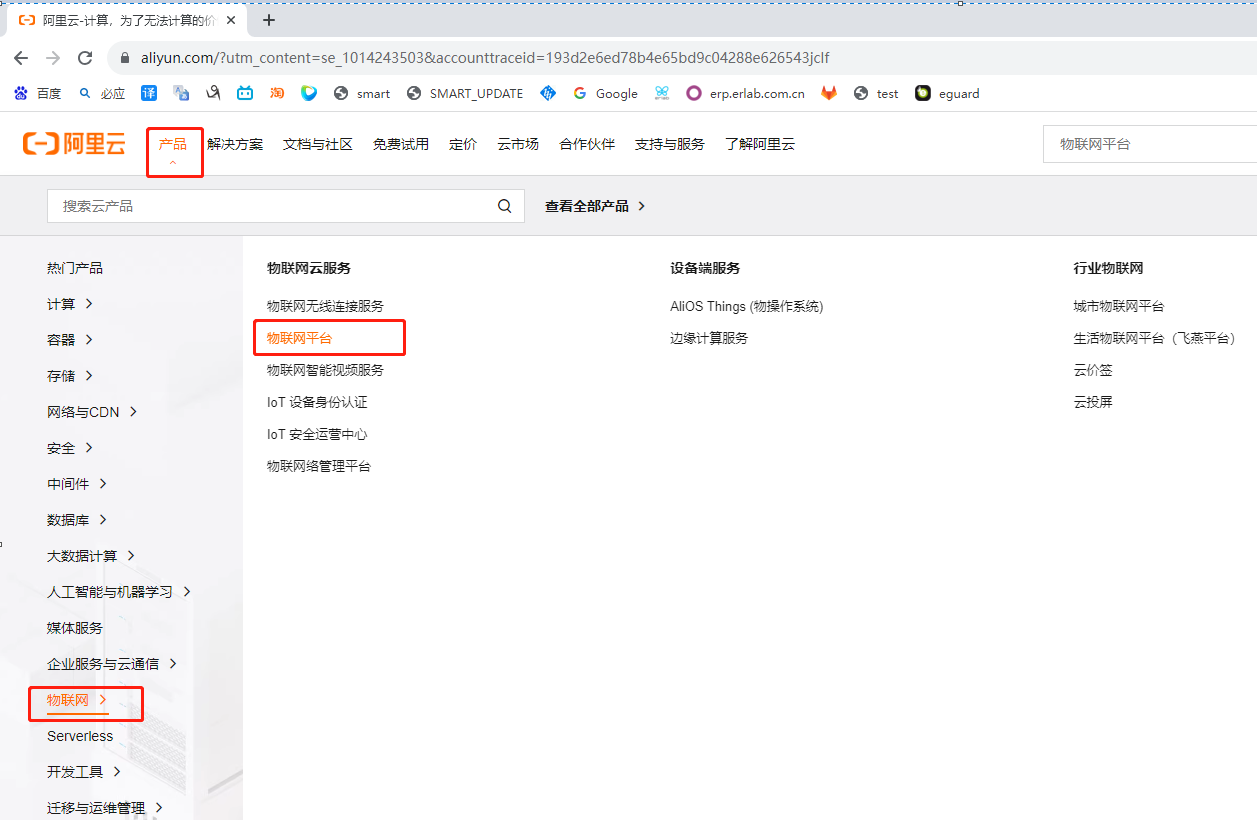This screenshot has width=1257, height=820.
Task: Open 云投屏 link
Action: [x=1093, y=402]
